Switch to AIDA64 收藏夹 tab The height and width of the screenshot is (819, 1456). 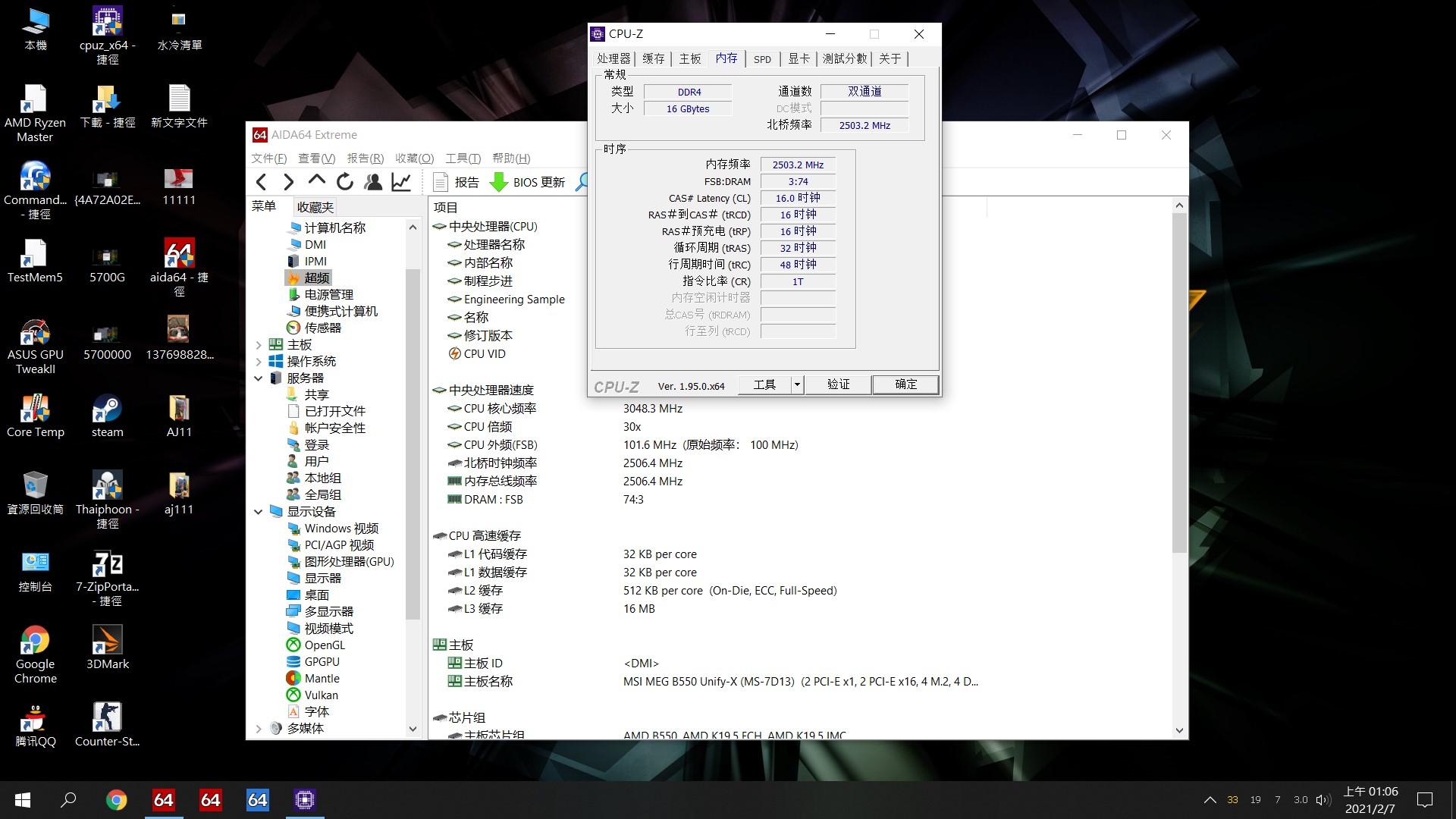click(315, 207)
